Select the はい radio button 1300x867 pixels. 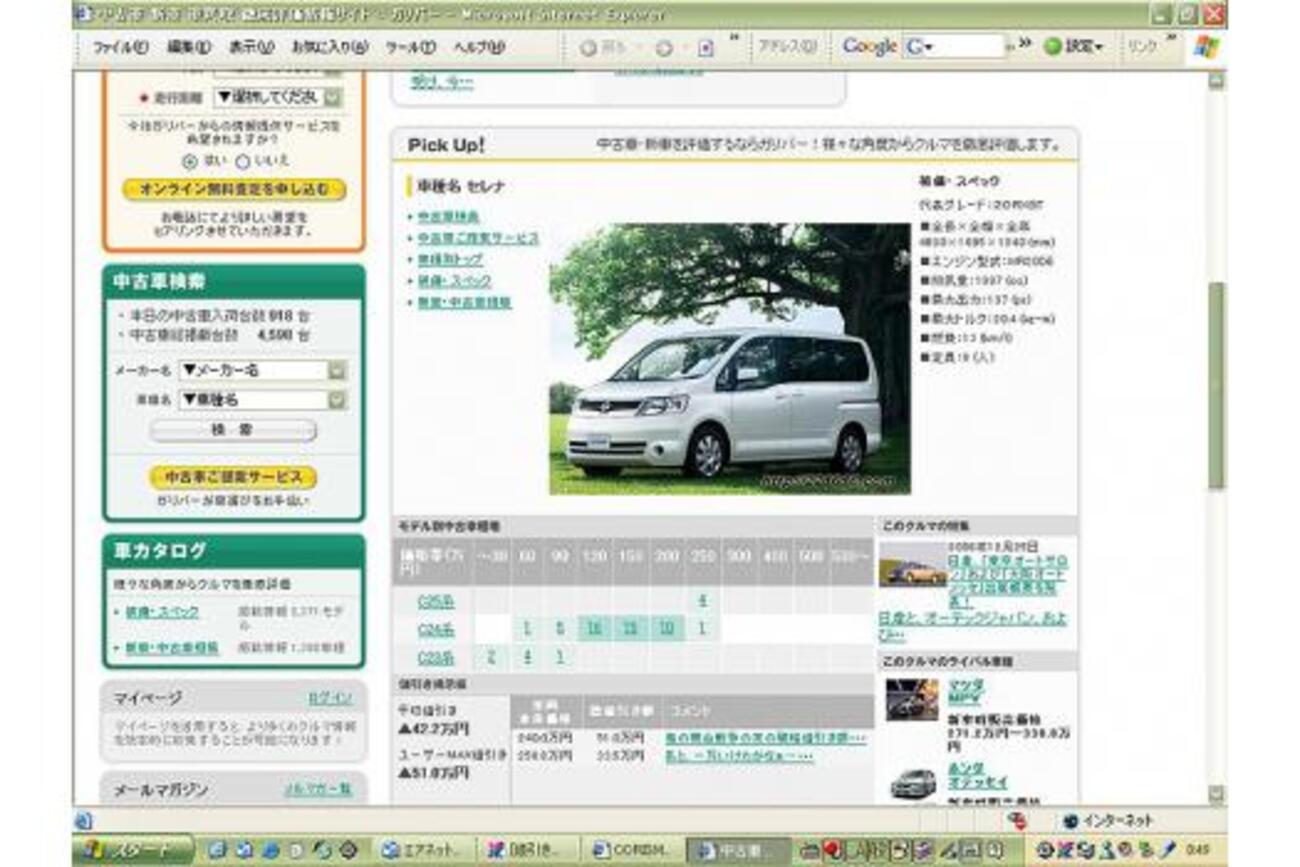pos(190,161)
